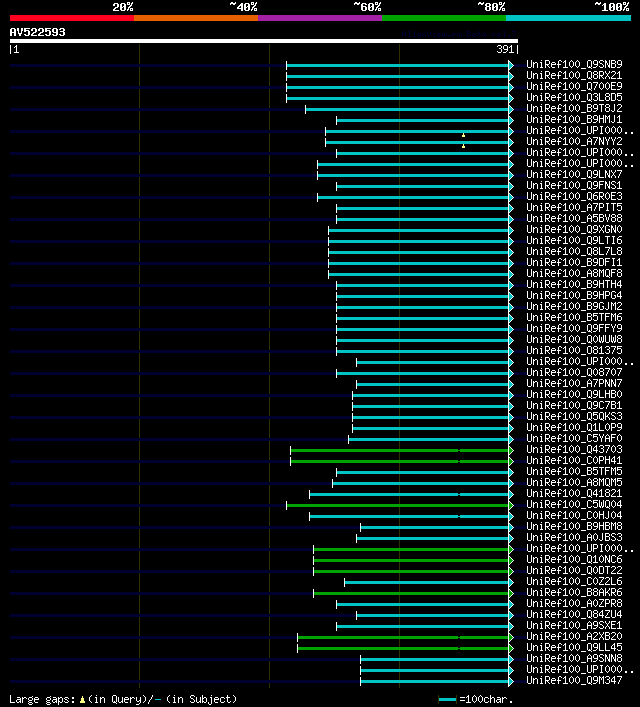Select hit UniRef100_A0JBS3
The width and height of the screenshot is (640, 707).
[x=574, y=537]
